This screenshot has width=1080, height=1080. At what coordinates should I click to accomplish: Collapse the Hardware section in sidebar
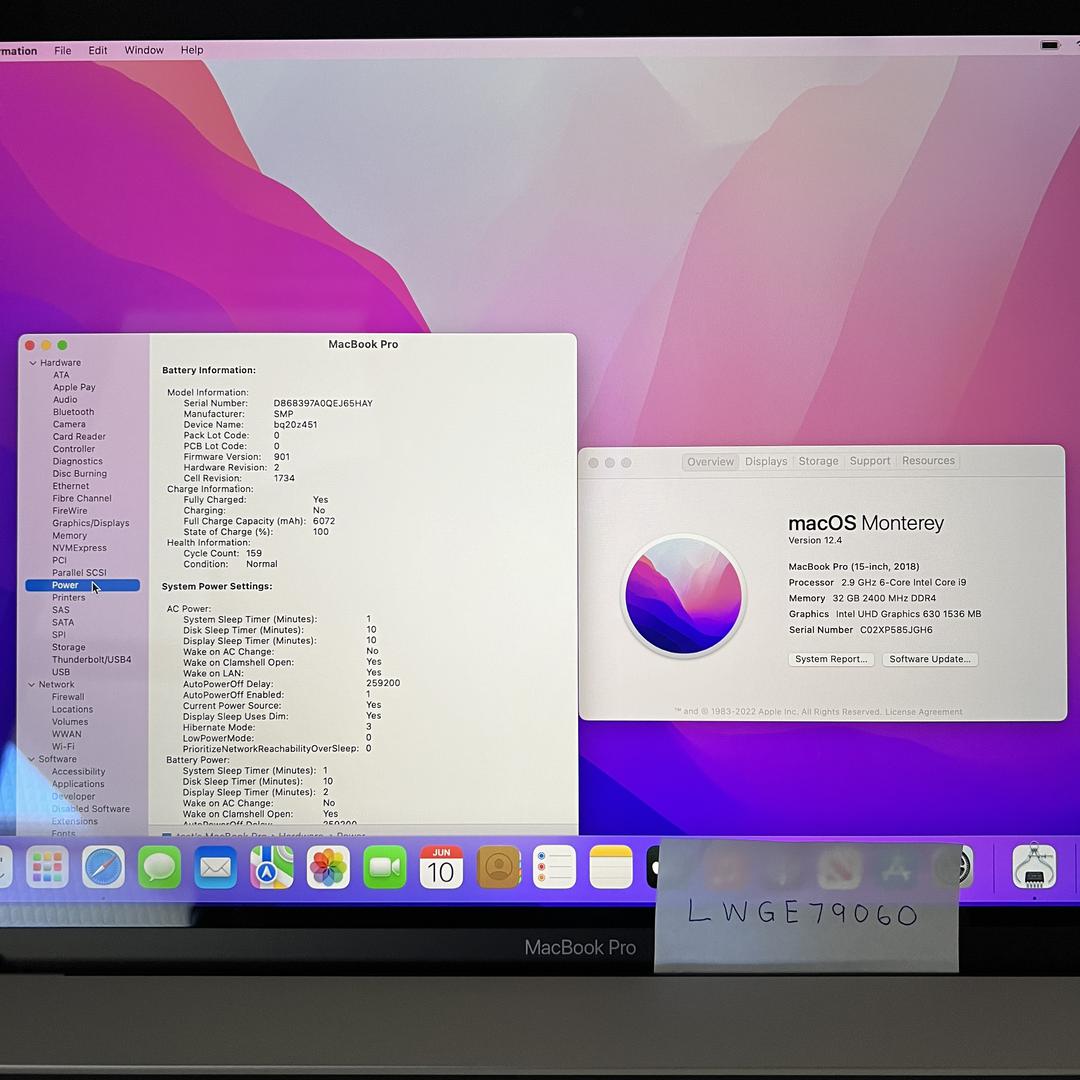[33, 363]
